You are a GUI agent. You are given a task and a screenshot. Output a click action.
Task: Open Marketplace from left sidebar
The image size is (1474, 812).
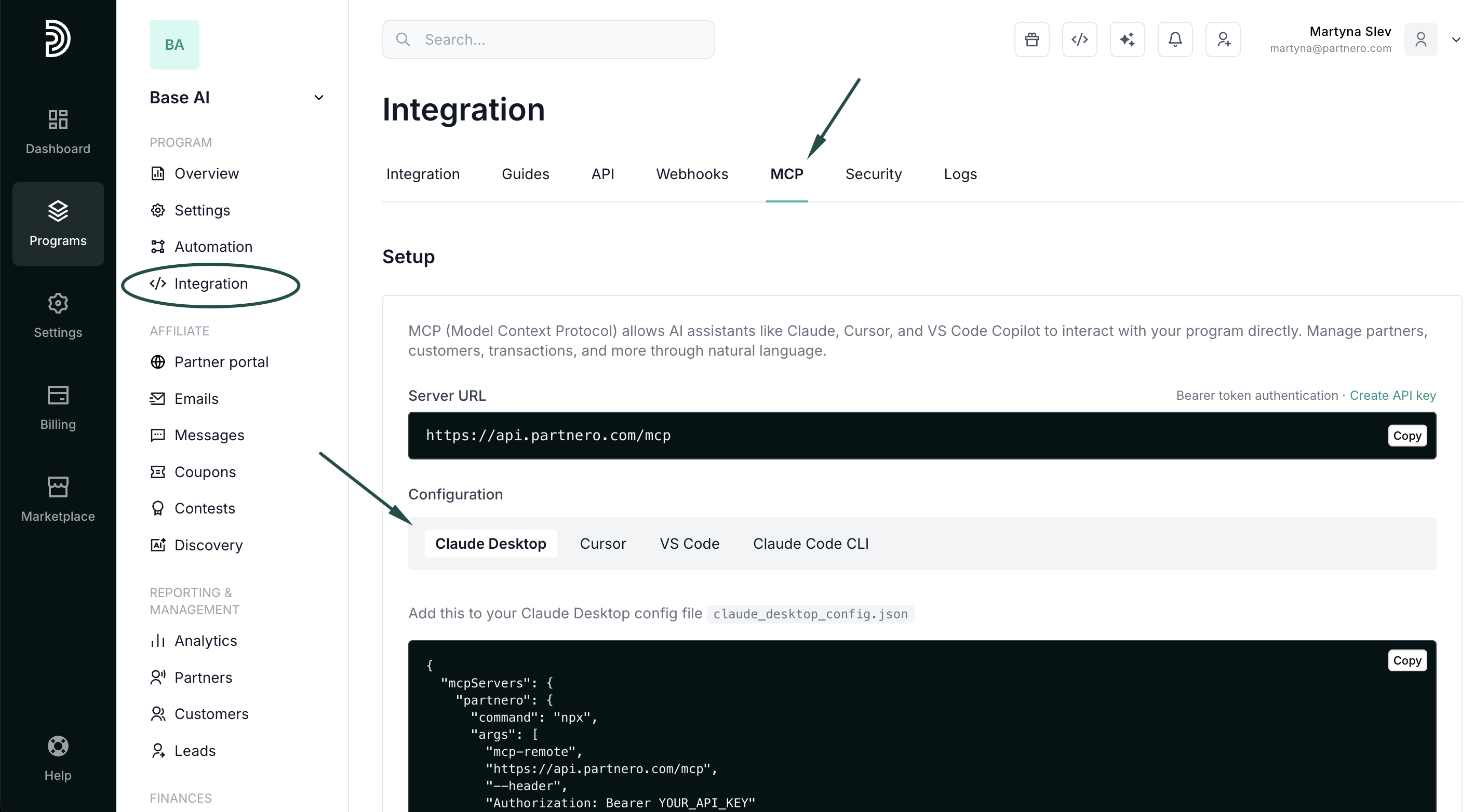58,499
